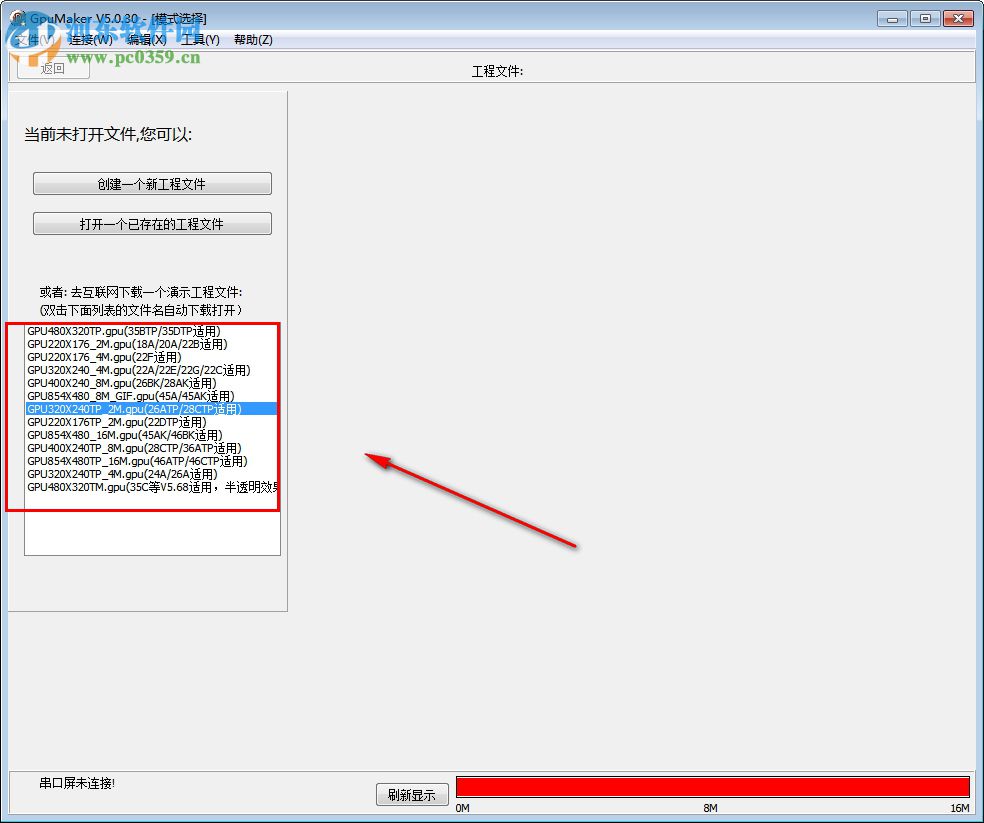This screenshot has width=984, height=823.
Task: Select GPU480X320TP.gpu demo file
Action: [x=125, y=330]
